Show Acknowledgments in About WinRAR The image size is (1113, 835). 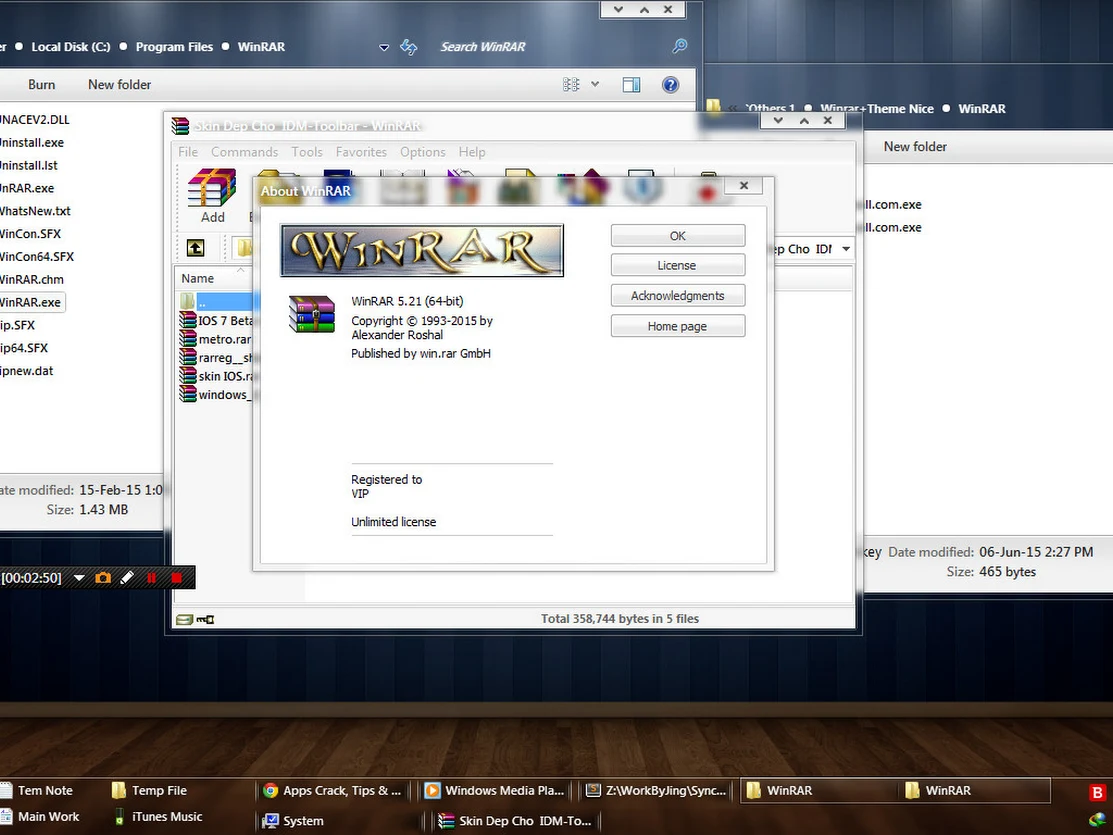click(x=678, y=295)
